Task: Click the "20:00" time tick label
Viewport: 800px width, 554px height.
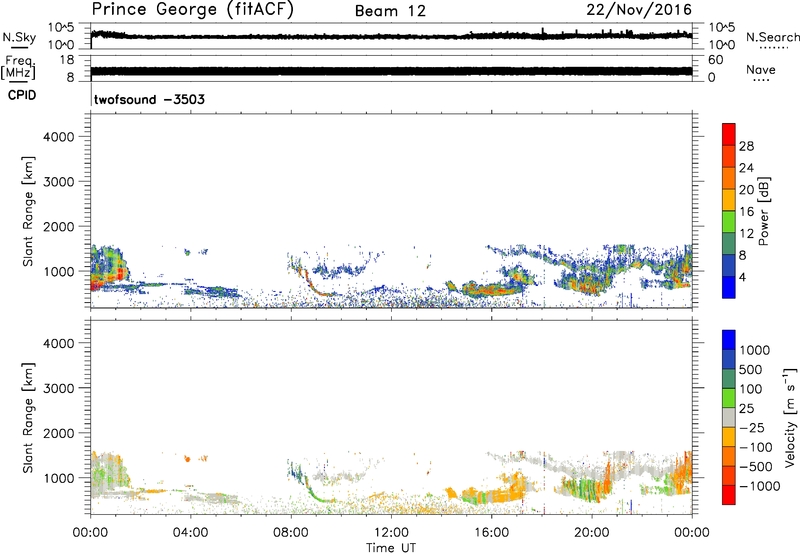Action: tap(592, 533)
